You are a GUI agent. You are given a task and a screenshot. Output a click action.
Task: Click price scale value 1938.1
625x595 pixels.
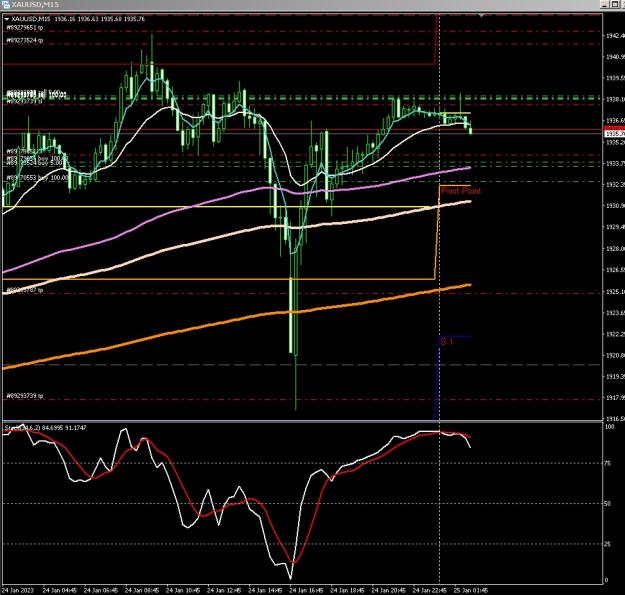click(x=615, y=99)
